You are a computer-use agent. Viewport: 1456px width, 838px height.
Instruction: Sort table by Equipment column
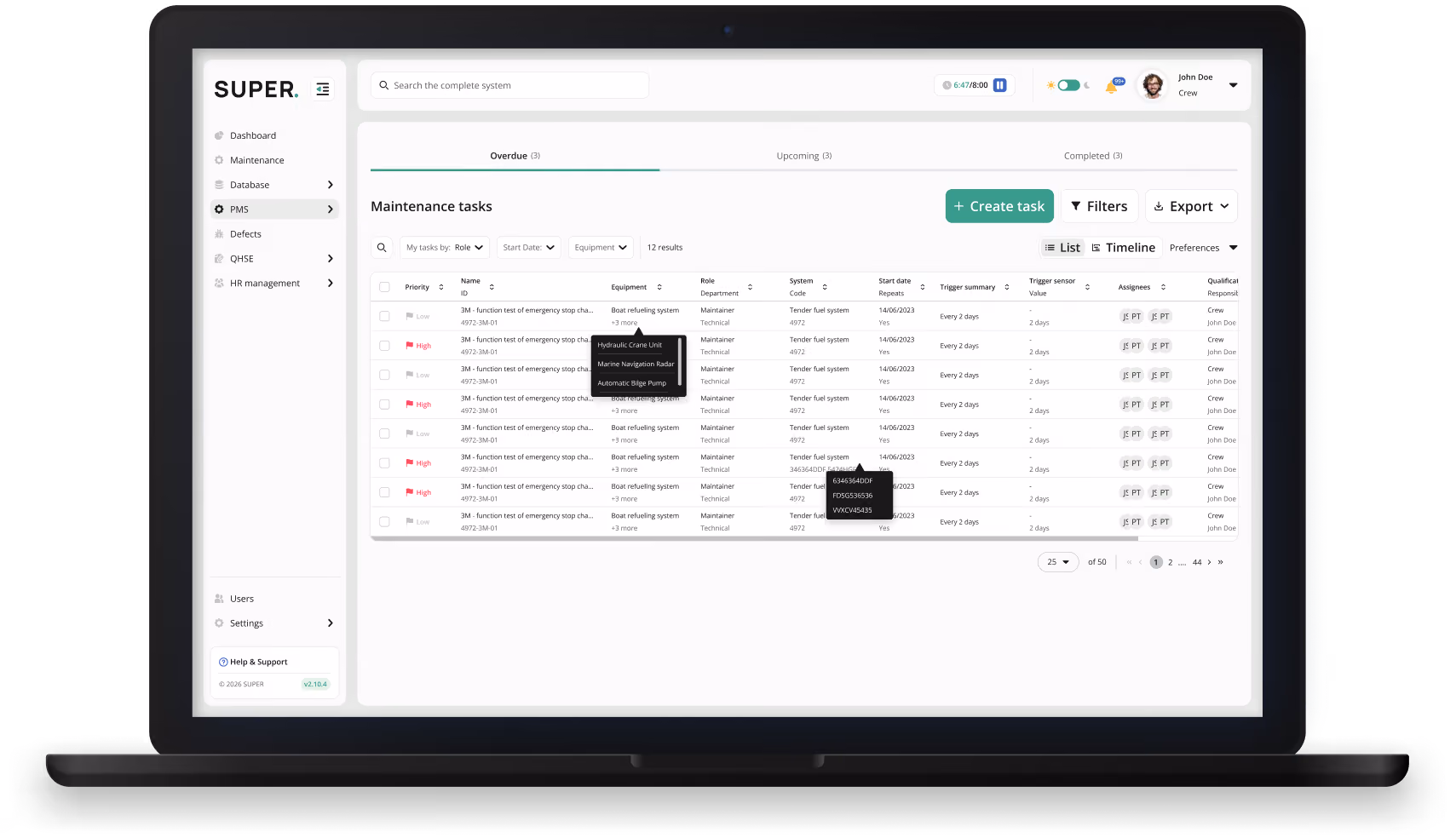pyautogui.click(x=659, y=287)
